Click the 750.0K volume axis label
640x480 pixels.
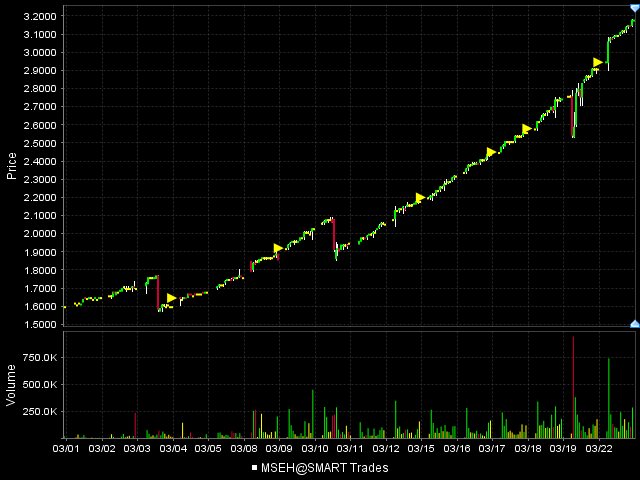(x=40, y=357)
